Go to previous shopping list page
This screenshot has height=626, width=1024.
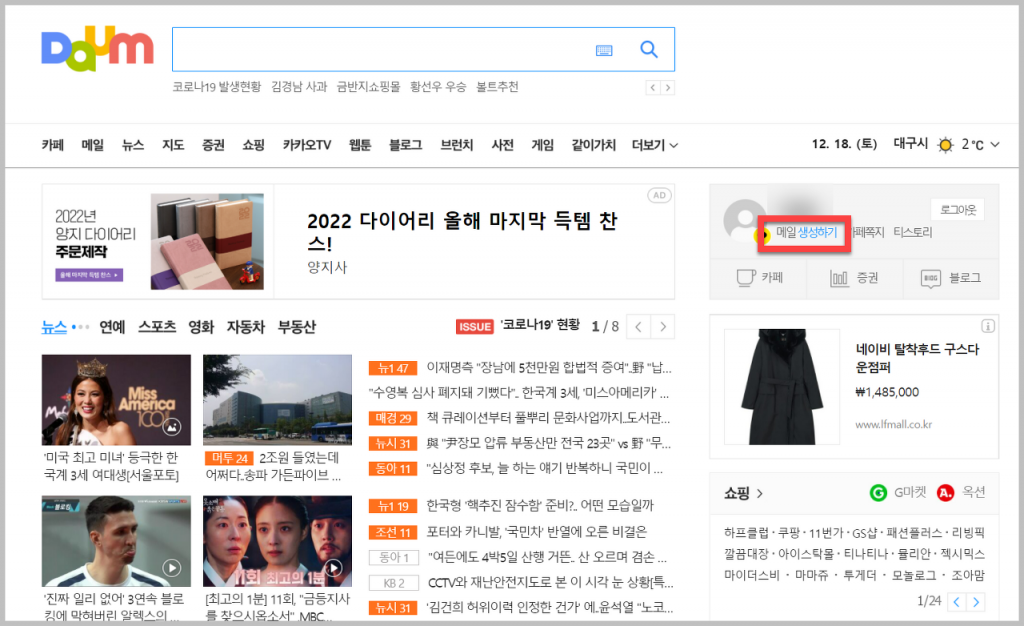pyautogui.click(x=956, y=601)
